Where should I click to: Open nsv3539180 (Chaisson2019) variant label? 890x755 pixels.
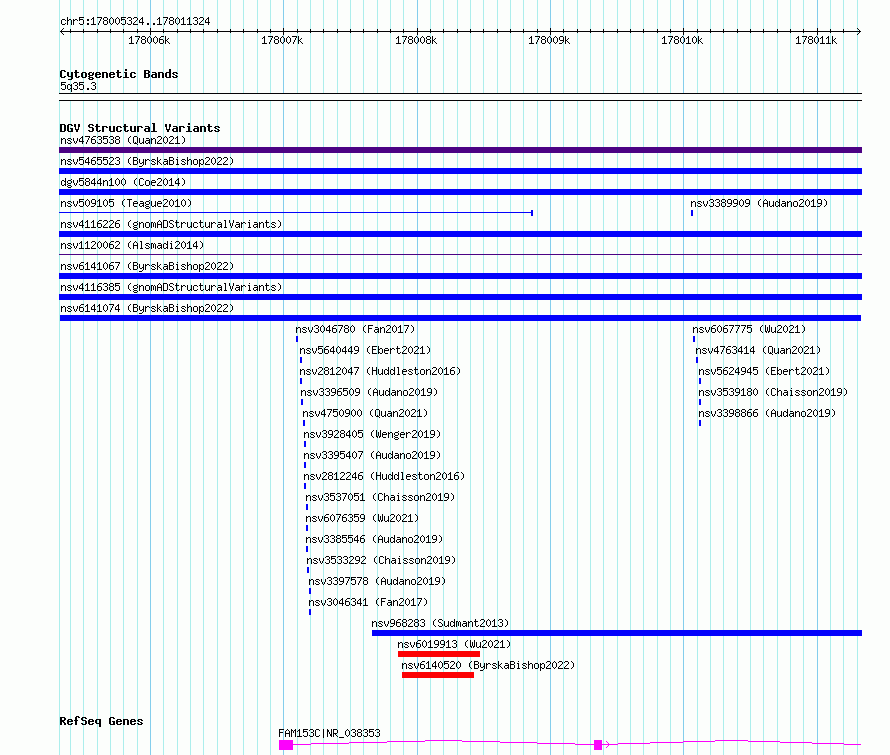tap(773, 392)
